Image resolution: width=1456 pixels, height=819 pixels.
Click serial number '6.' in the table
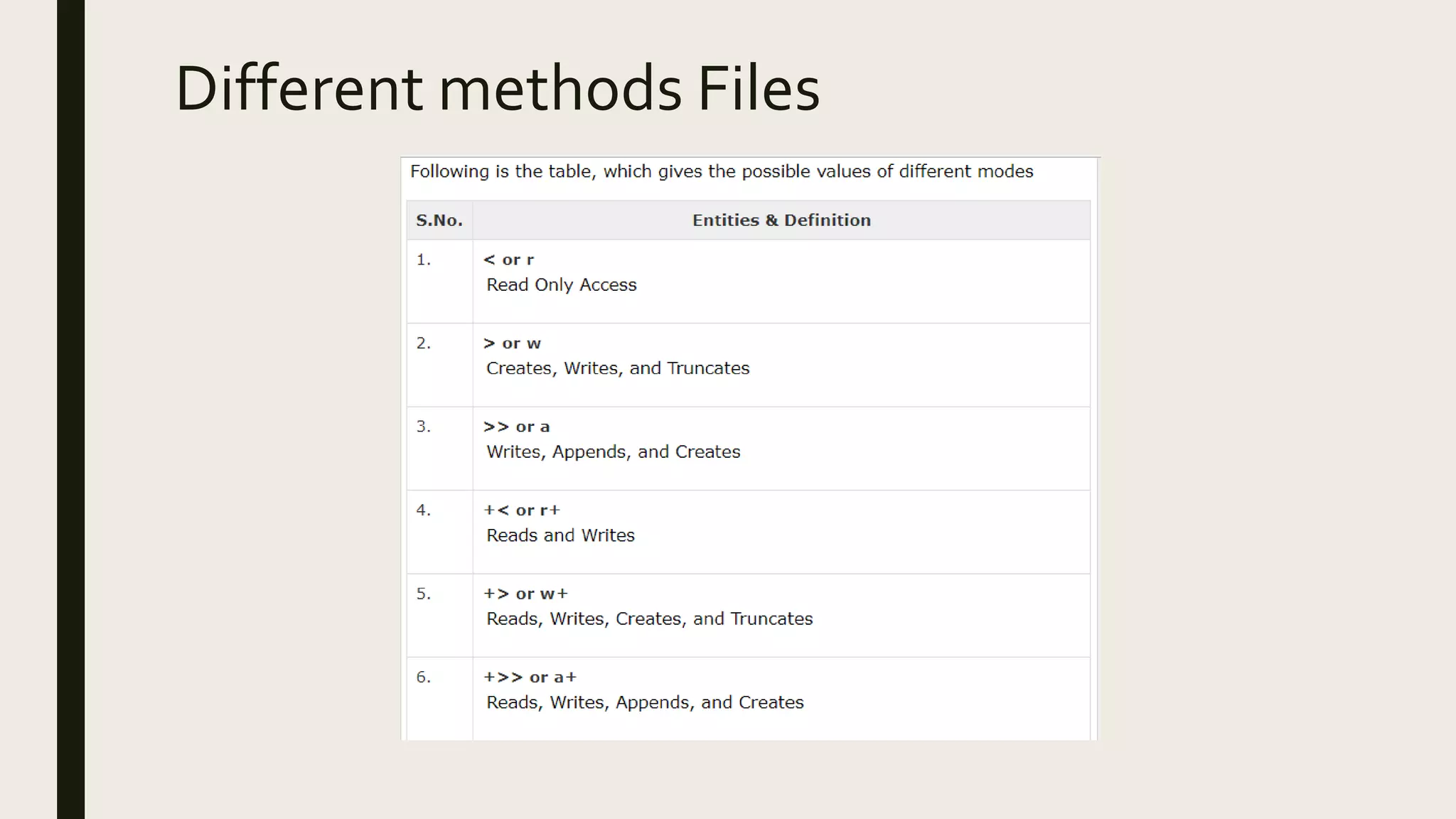coord(424,678)
